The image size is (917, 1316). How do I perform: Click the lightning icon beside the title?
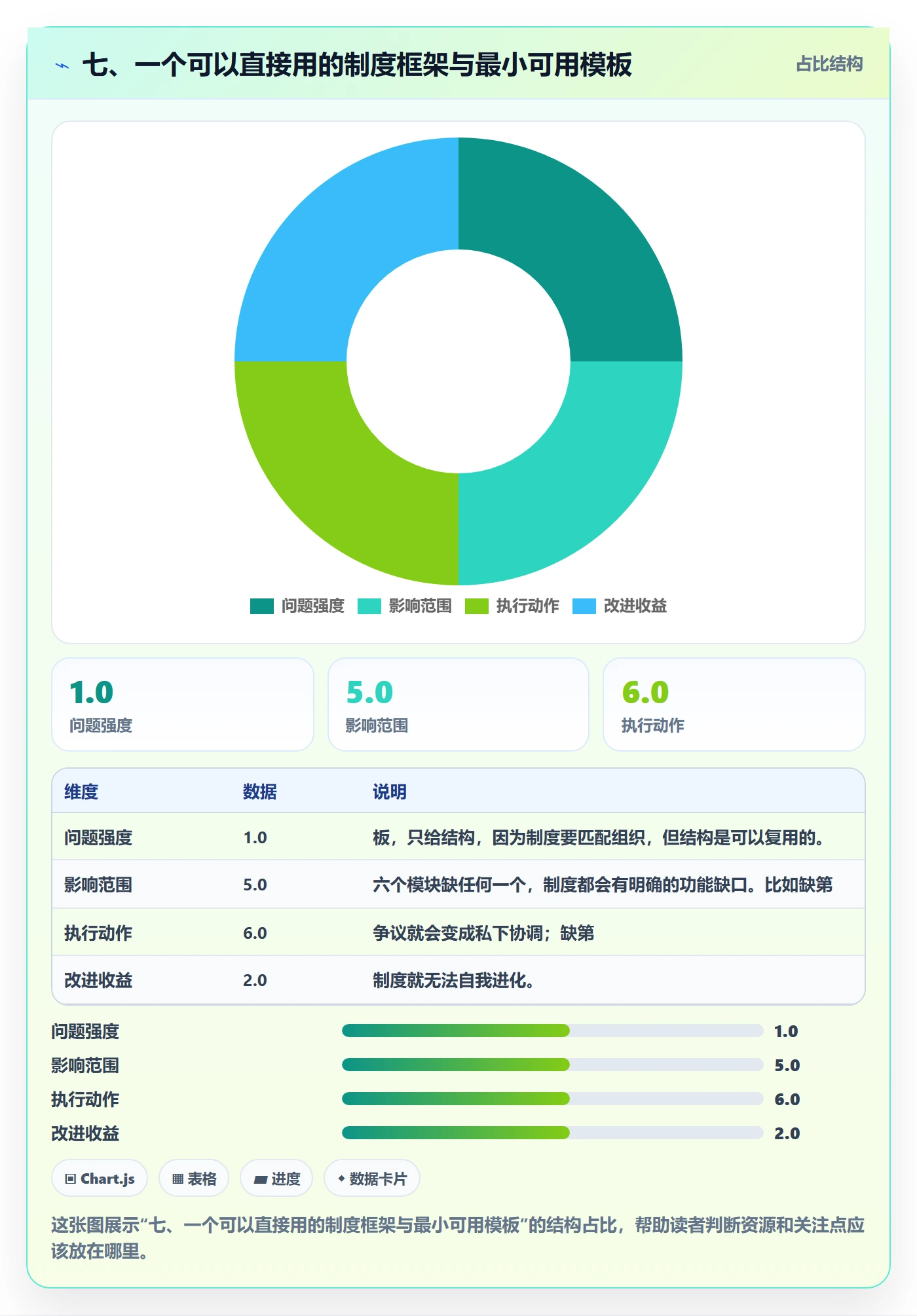[x=62, y=65]
